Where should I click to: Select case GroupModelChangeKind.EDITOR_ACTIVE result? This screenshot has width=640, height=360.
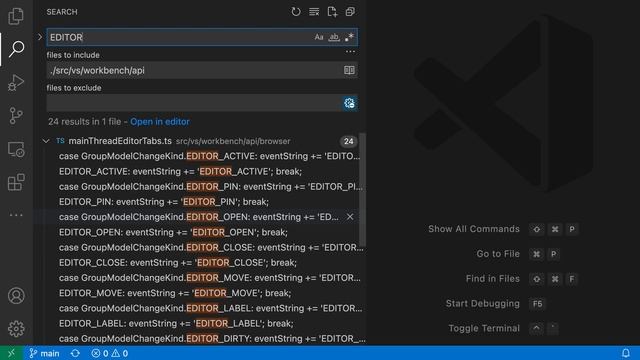209,156
